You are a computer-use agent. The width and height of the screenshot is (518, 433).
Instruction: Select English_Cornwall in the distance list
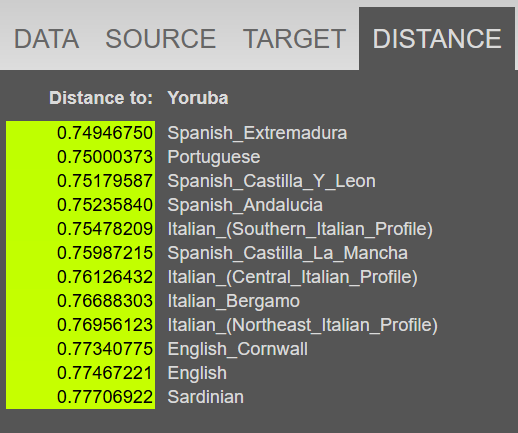pos(237,349)
